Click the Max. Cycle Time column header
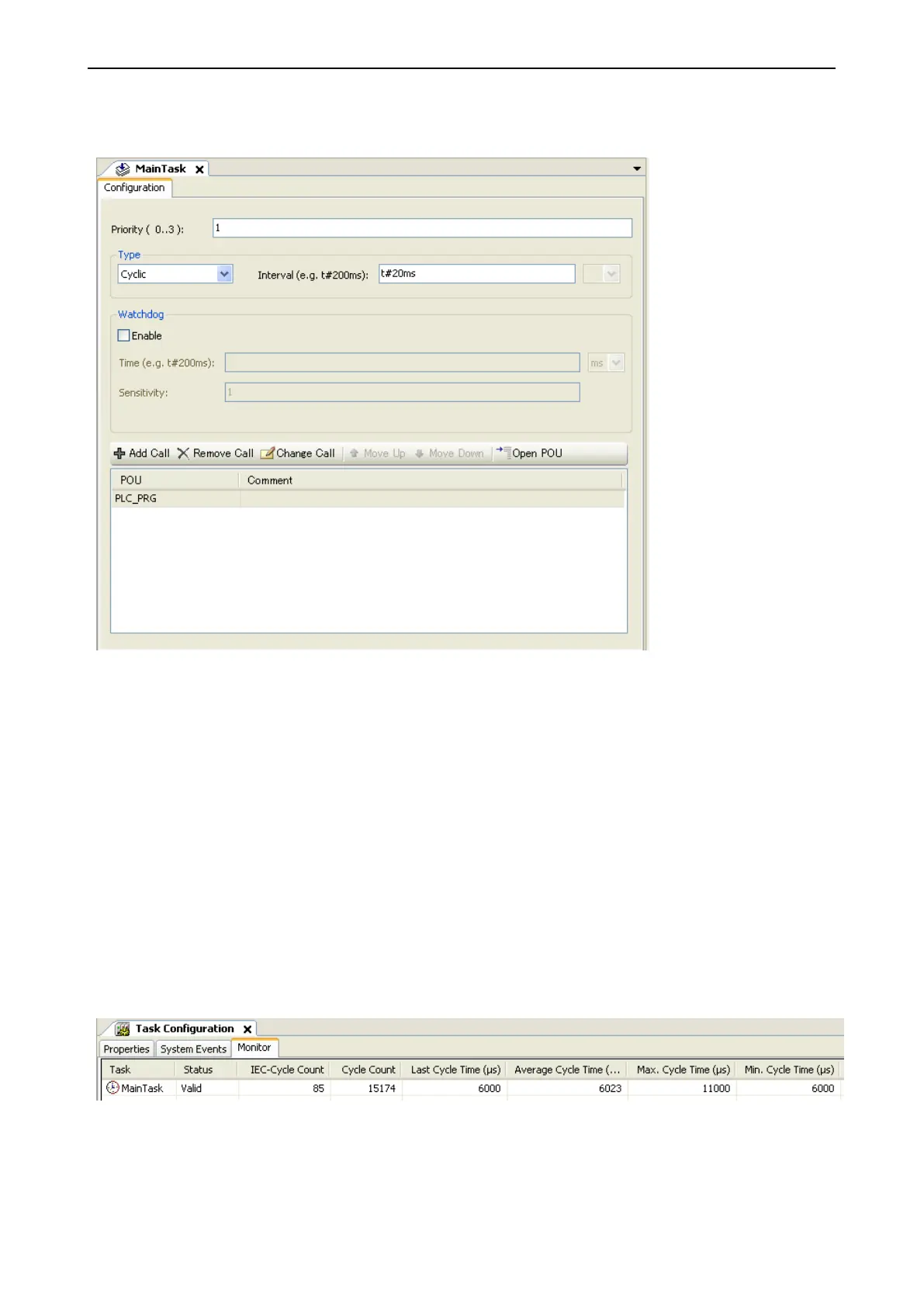Screen dimensions: 924x1307 [682, 1070]
